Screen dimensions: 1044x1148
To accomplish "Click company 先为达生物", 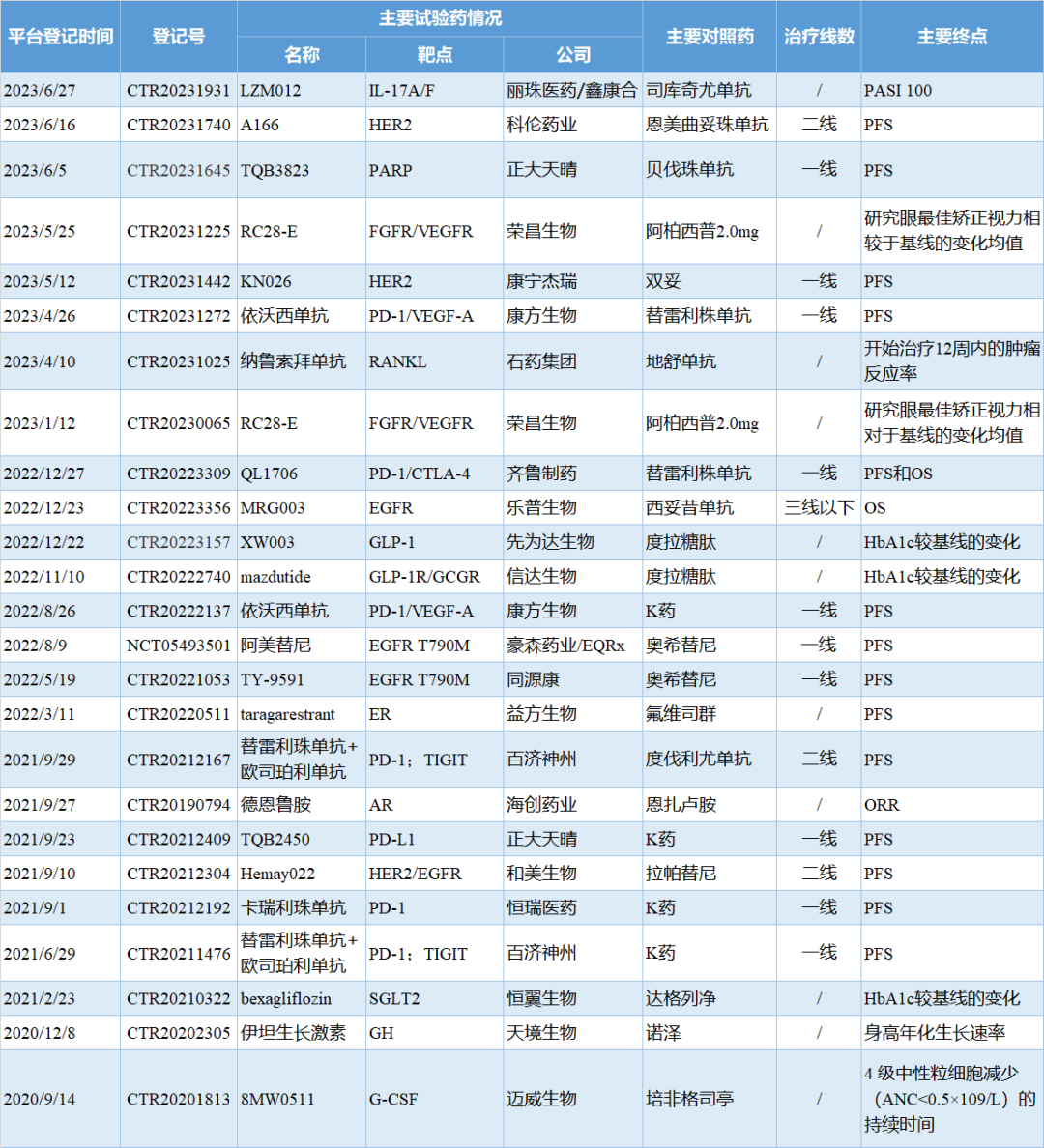I will point(550,542).
